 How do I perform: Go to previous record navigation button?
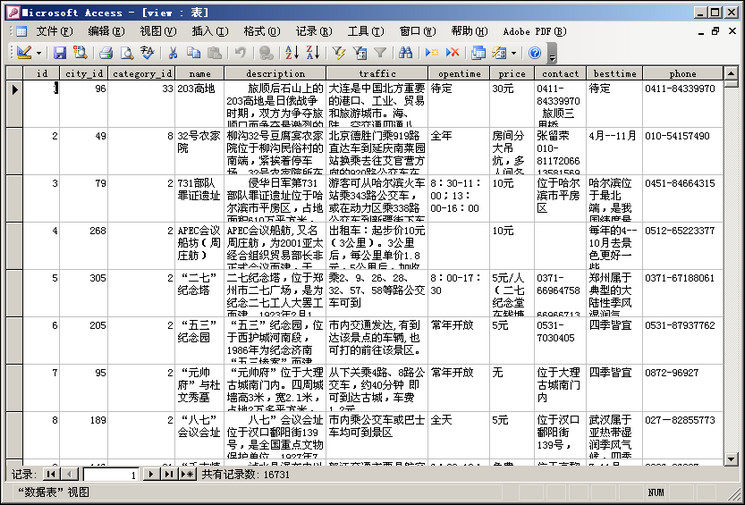69,474
